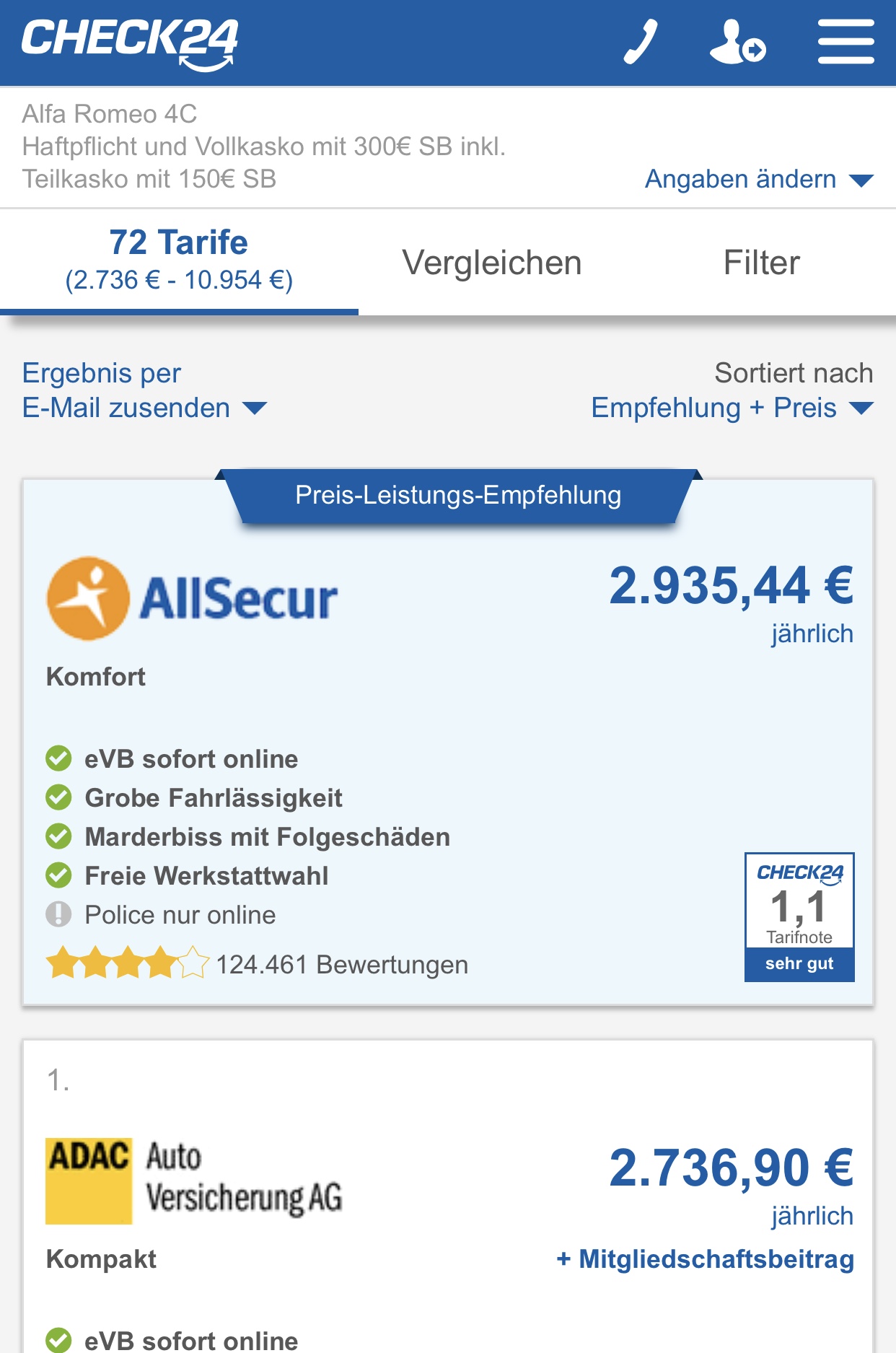Open the Ergebnis per E-Mail zusenden dropdown
Image resolution: width=896 pixels, height=1353 pixels.
coord(144,390)
